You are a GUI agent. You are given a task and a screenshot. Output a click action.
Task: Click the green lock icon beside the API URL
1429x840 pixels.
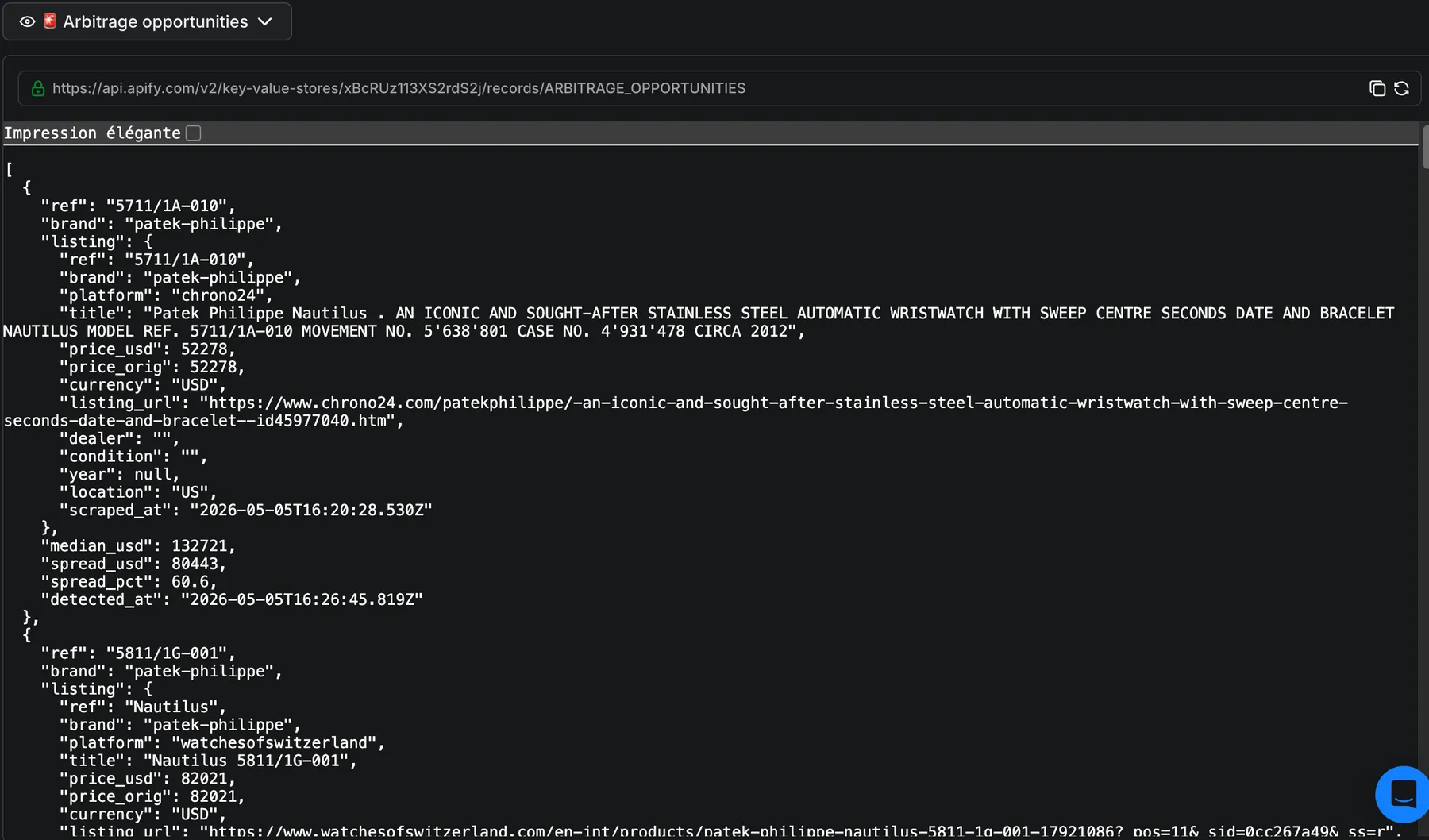37,88
